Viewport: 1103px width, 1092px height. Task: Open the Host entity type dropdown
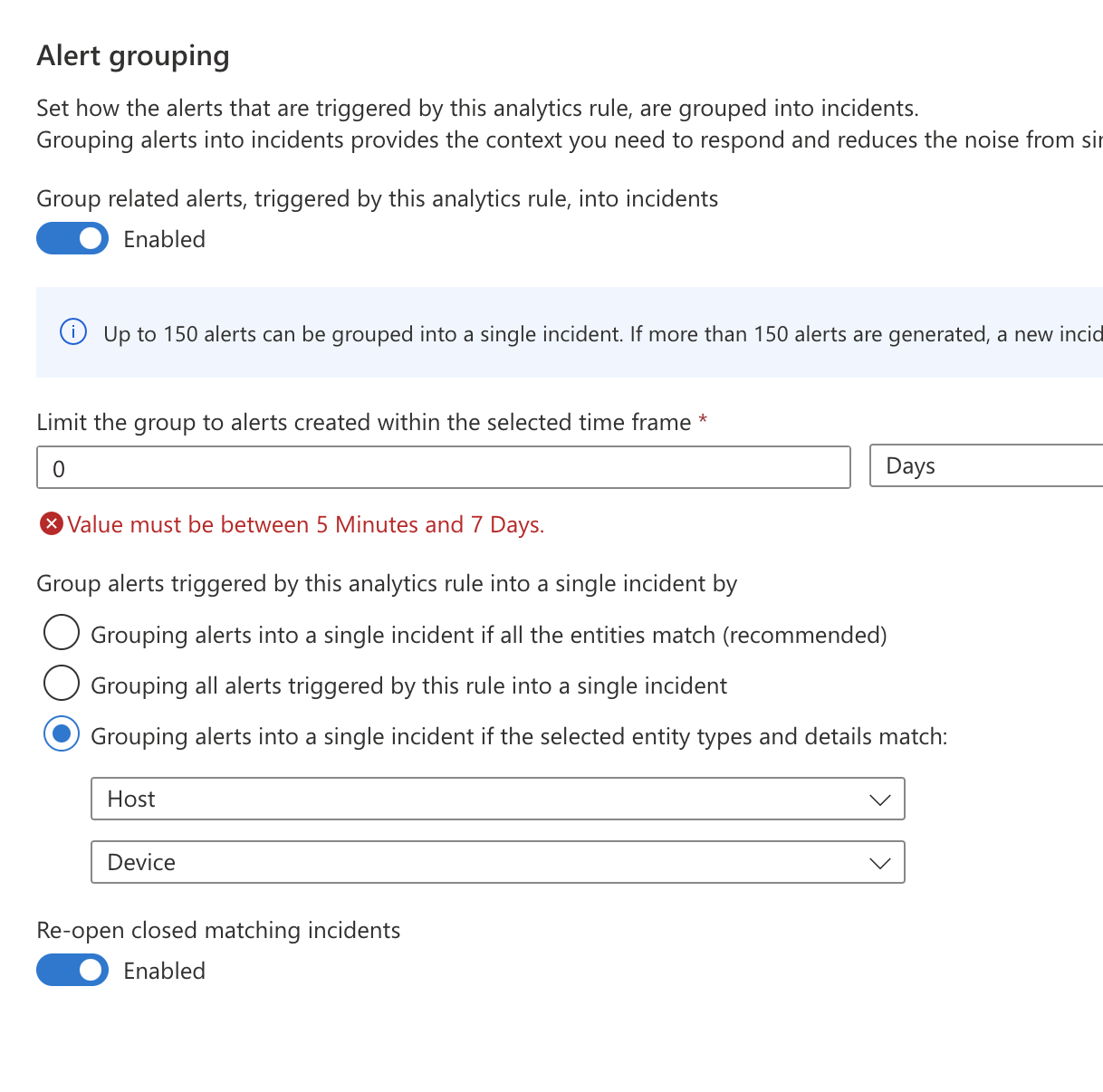coord(498,799)
